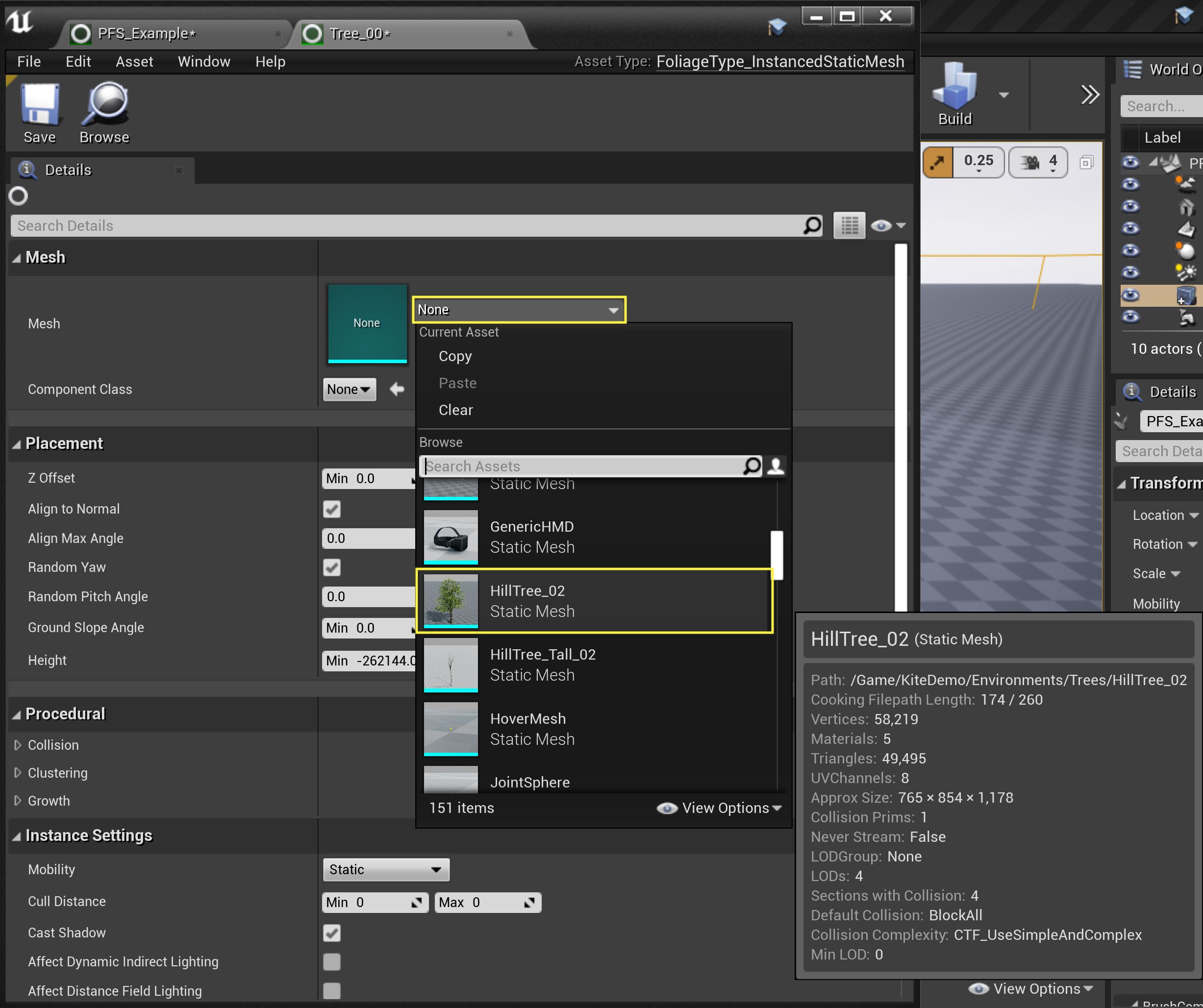Click the Save toolbar icon

(40, 105)
